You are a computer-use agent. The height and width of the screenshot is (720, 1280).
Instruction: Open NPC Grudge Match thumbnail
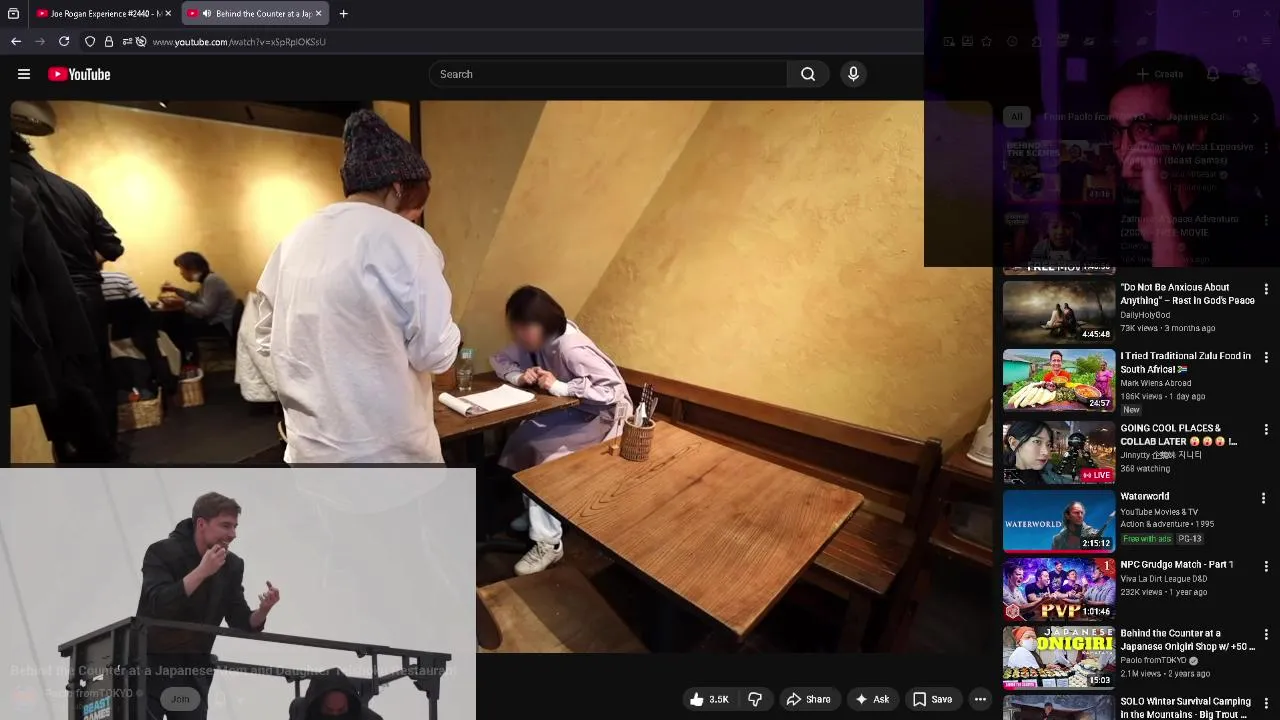[1059, 589]
